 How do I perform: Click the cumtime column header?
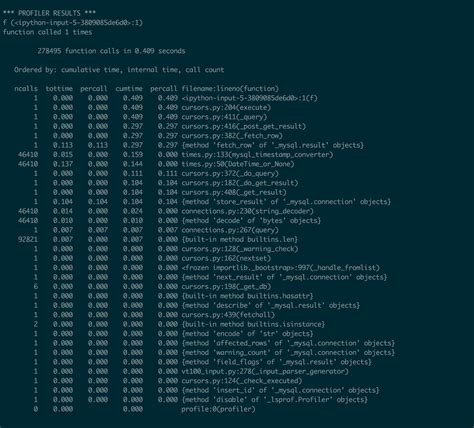click(129, 89)
